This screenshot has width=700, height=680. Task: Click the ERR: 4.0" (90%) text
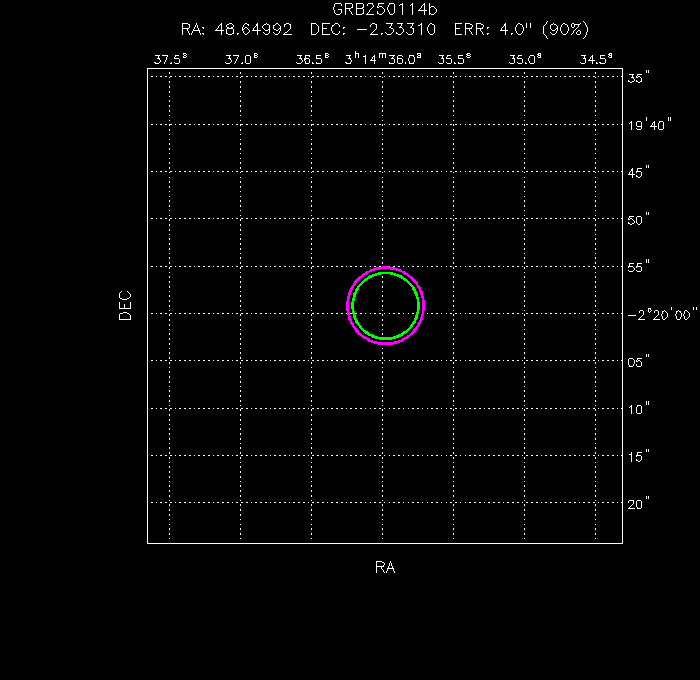[x=521, y=29]
